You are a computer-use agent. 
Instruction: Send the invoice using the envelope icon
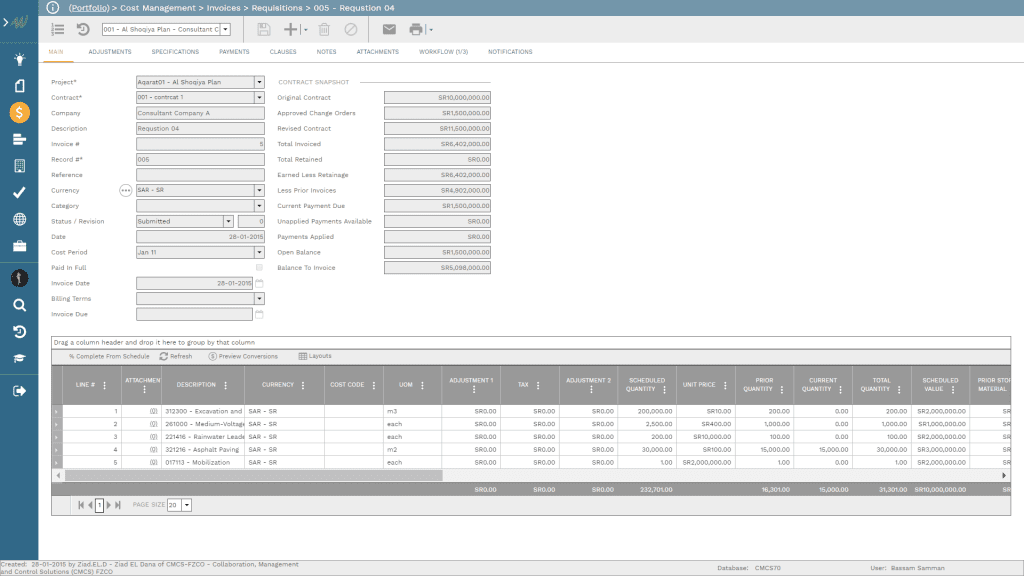click(389, 29)
